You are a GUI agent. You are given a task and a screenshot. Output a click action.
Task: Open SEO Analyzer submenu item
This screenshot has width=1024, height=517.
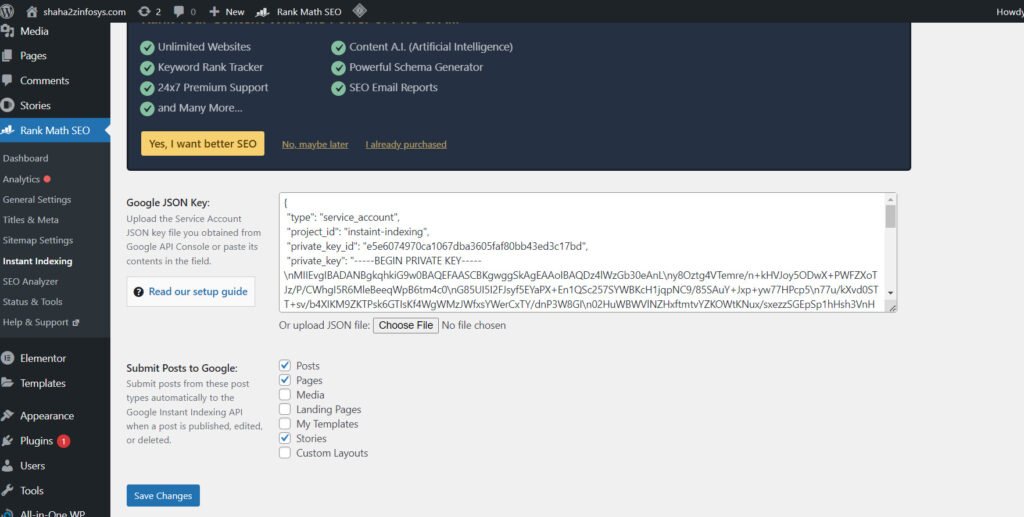pos(30,281)
